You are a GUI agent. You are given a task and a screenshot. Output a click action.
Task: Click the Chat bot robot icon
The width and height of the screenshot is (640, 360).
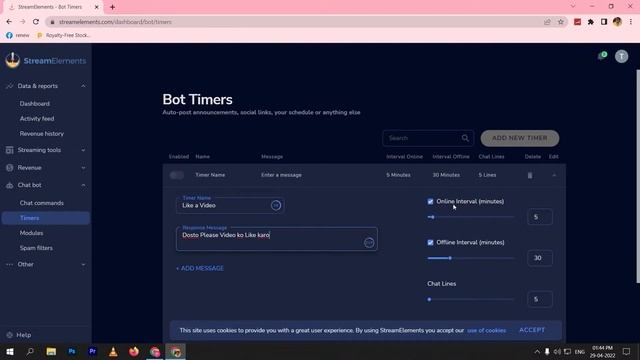[x=9, y=185]
